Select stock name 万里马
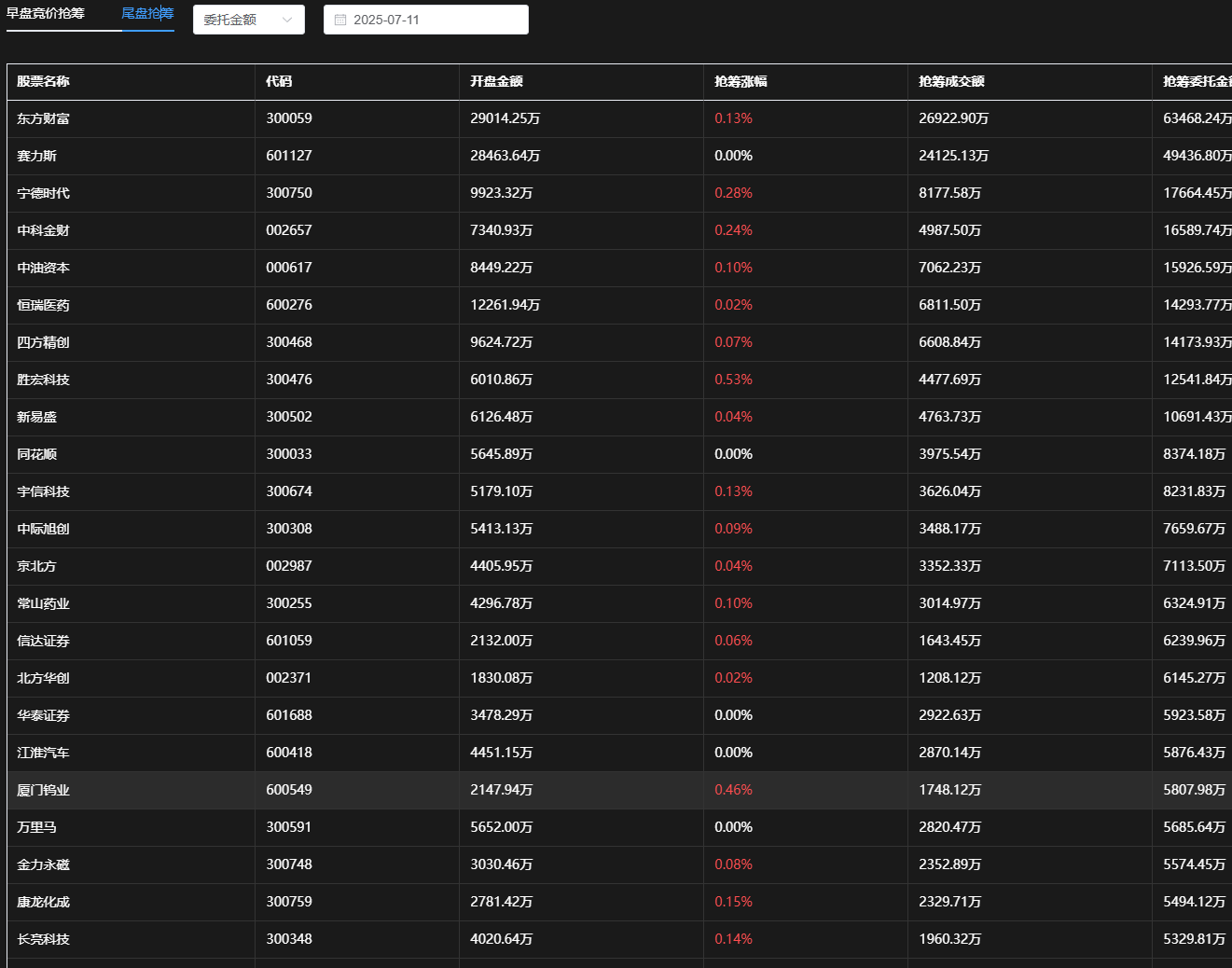 tap(37, 828)
